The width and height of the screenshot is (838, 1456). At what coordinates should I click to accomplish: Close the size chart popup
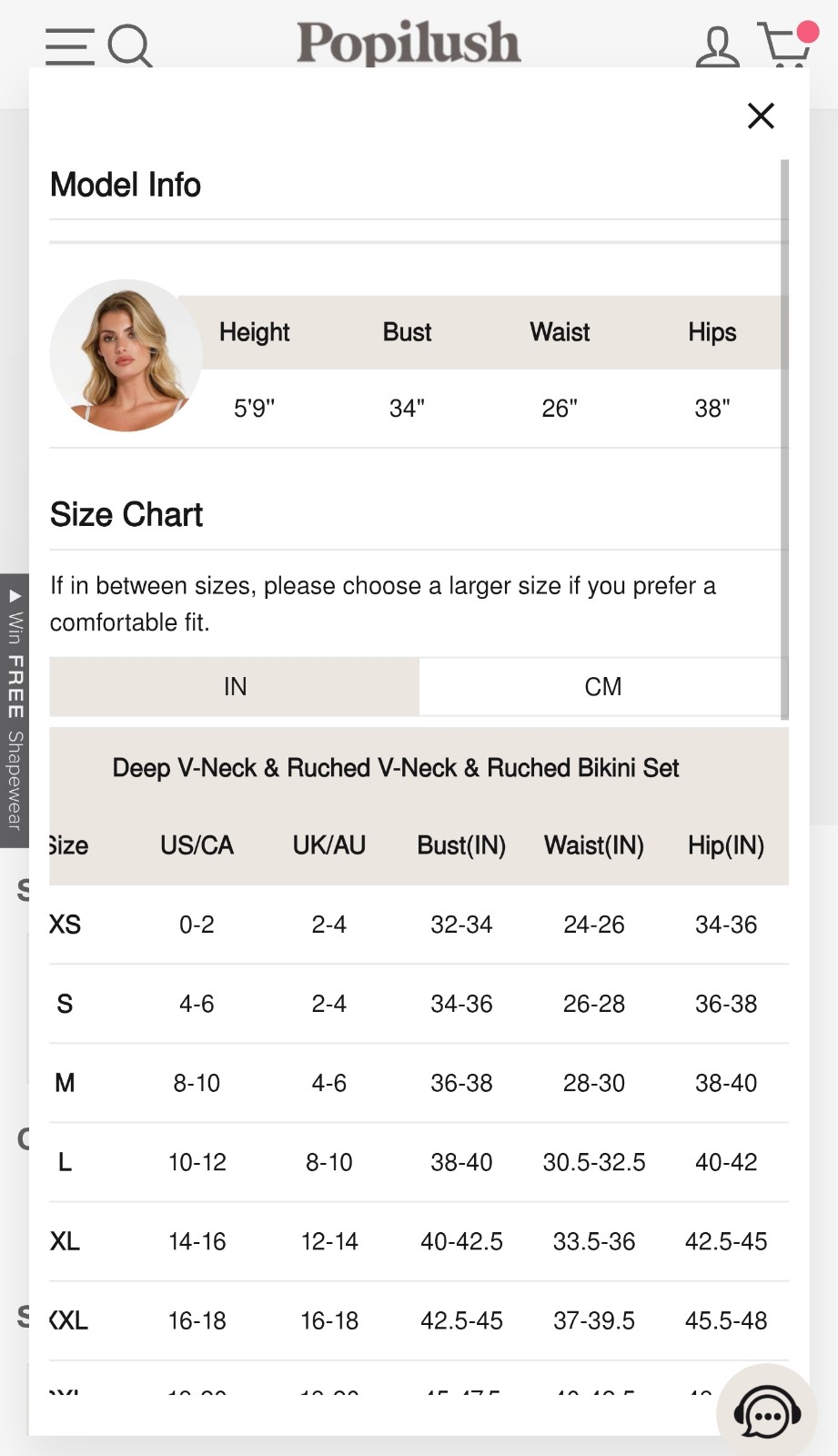coord(761,116)
